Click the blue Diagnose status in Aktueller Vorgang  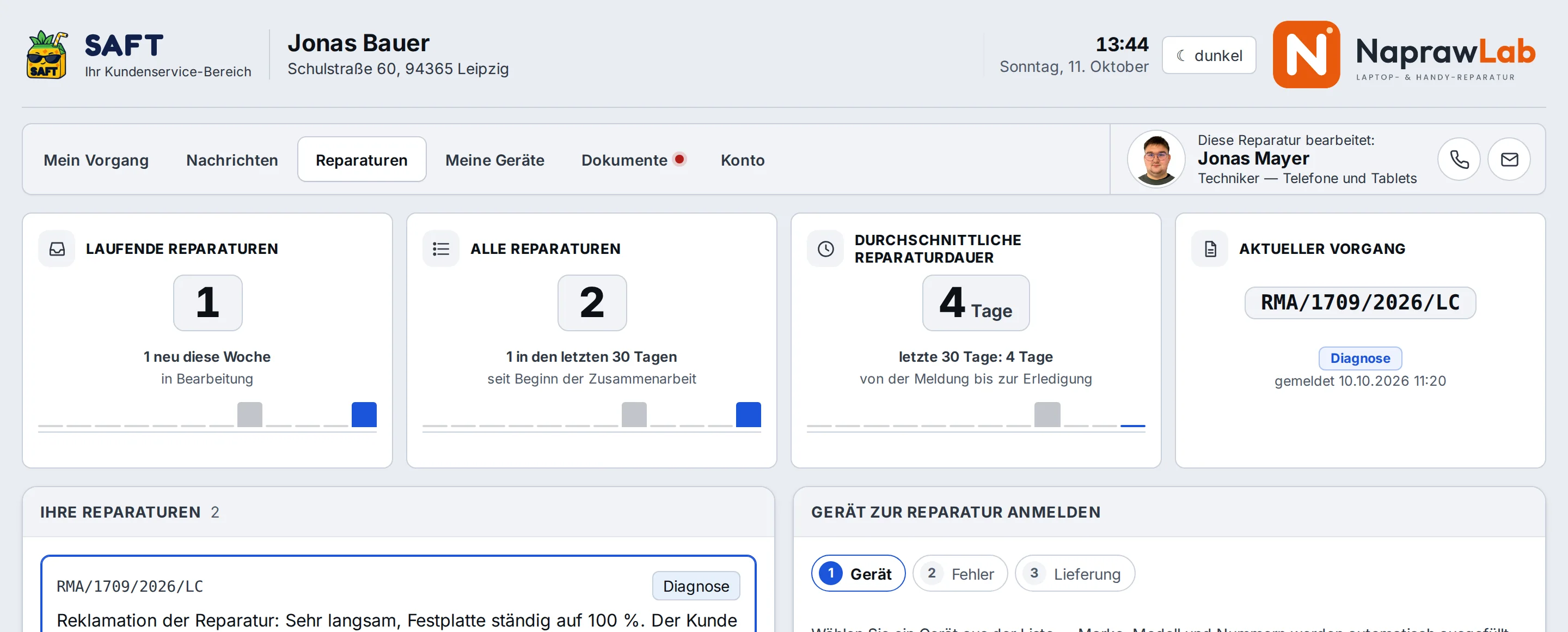click(1360, 358)
